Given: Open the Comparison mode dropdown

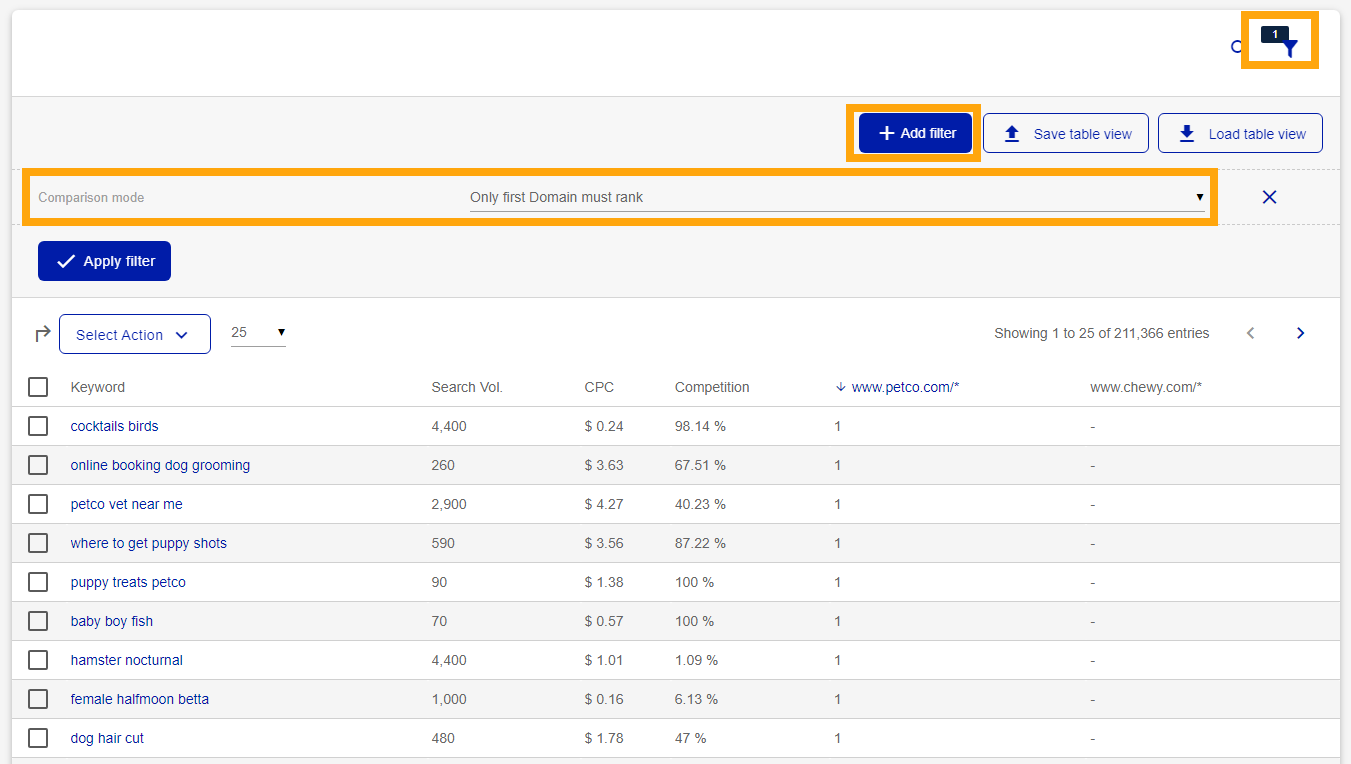Looking at the screenshot, I should pyautogui.click(x=837, y=197).
